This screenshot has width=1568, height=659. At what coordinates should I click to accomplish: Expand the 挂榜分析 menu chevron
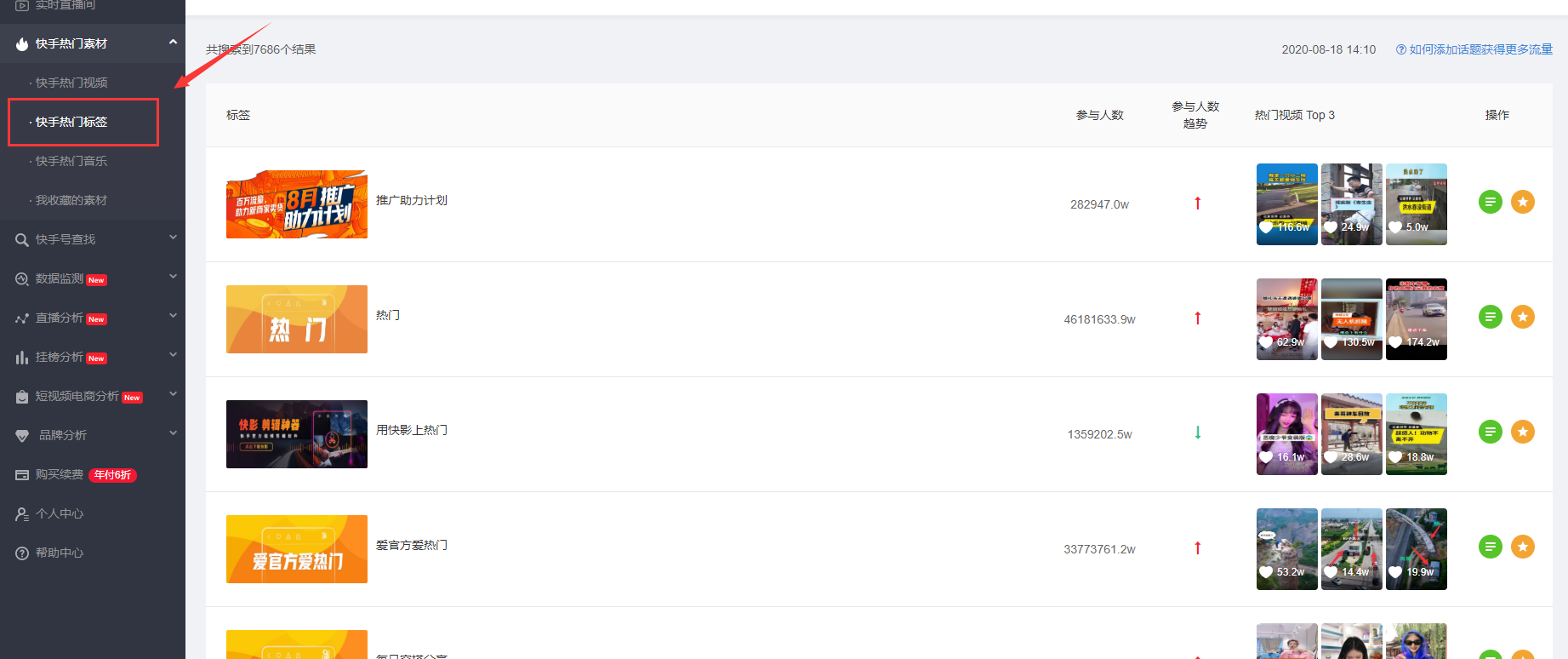173,355
